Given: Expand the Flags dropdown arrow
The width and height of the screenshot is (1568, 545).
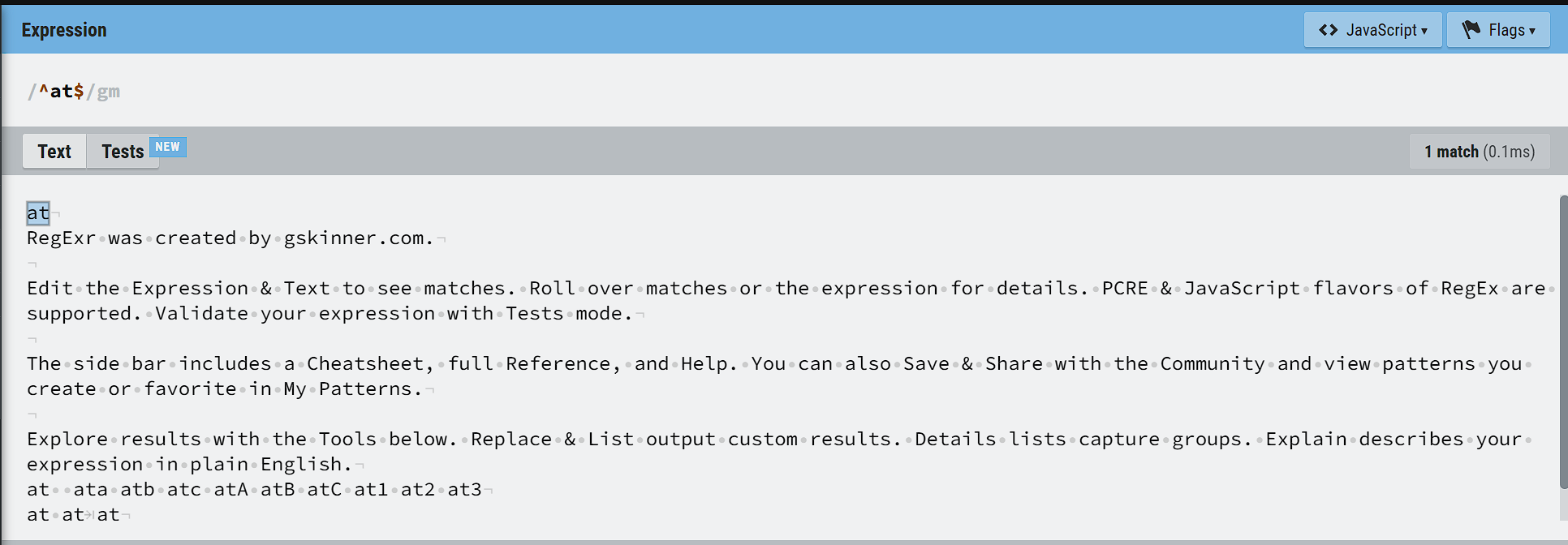Looking at the screenshot, I should pos(1532,31).
